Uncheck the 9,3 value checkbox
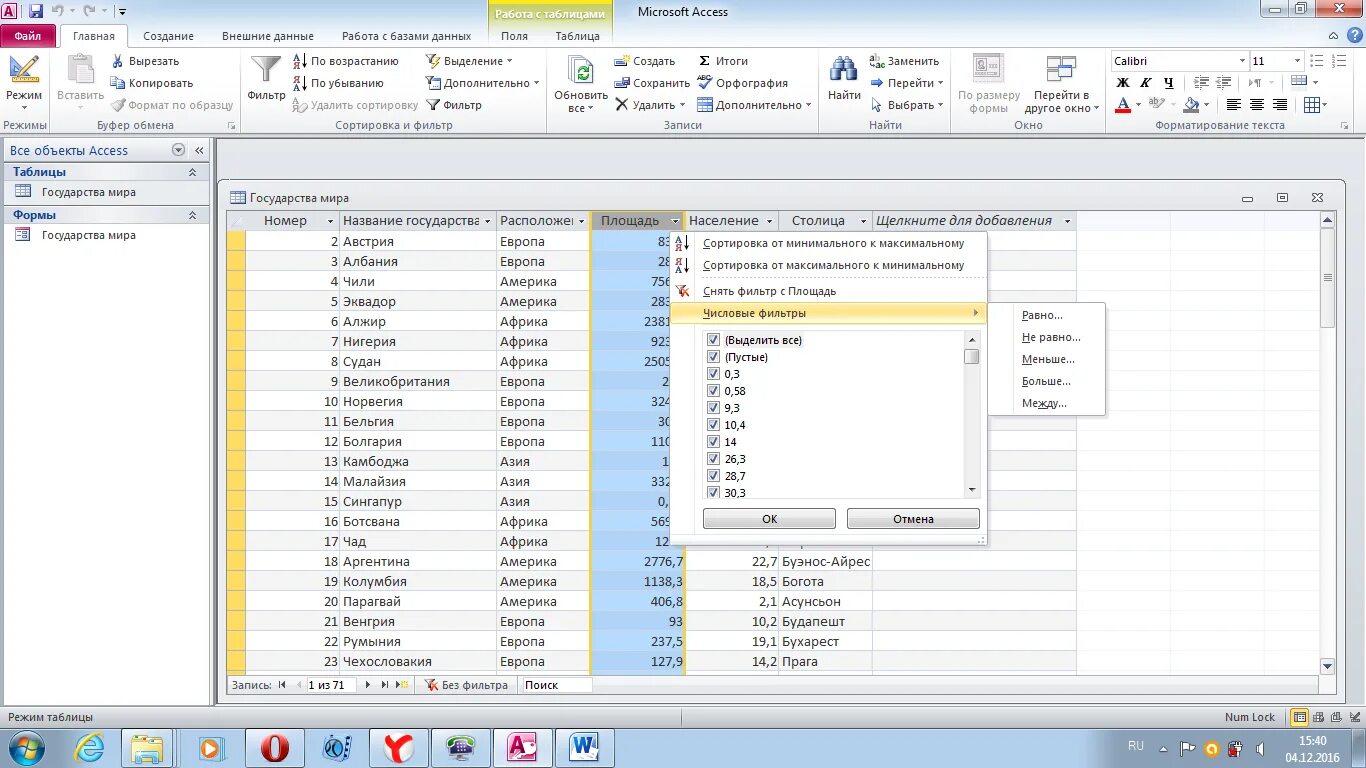This screenshot has height=768, width=1366. click(x=713, y=408)
